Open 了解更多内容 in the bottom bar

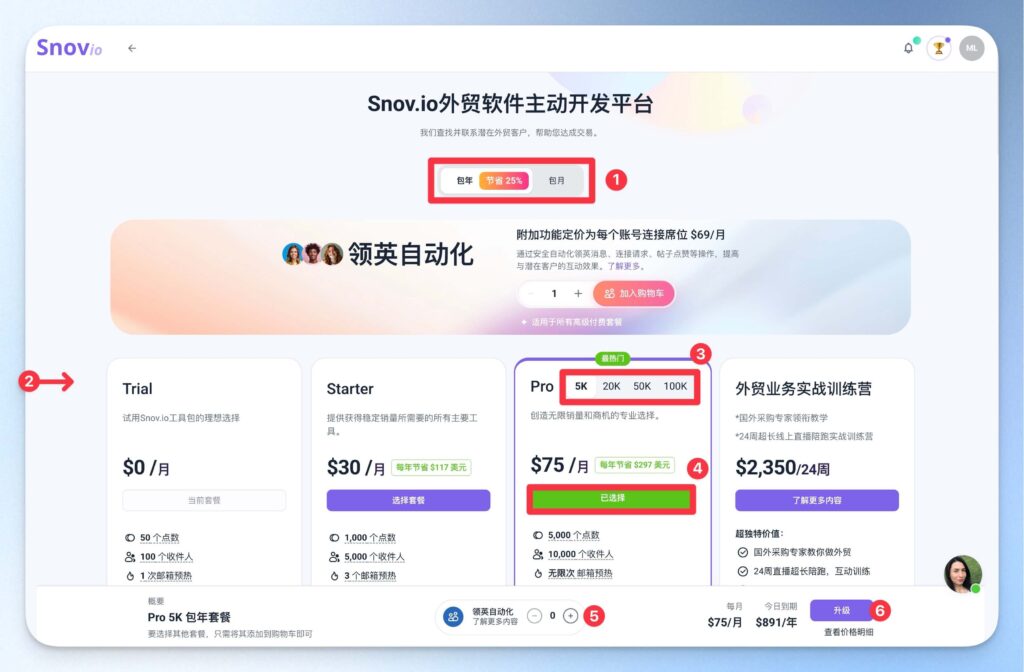[495, 622]
